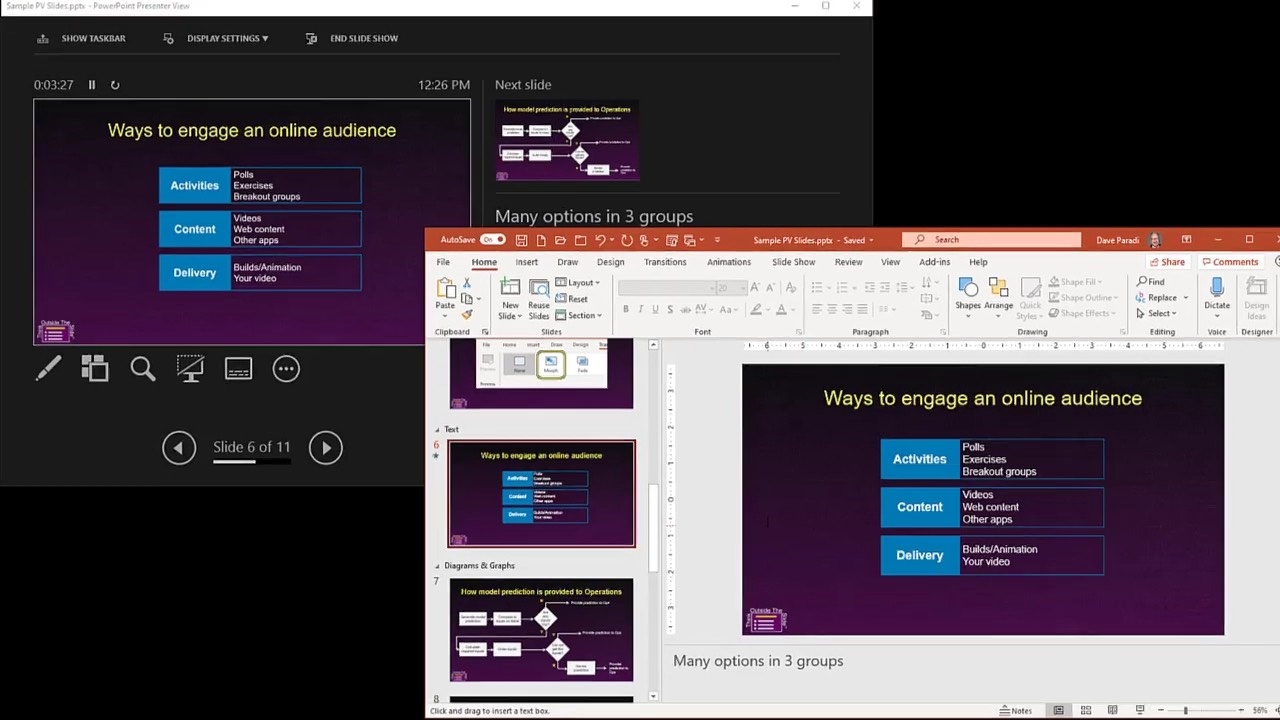The height and width of the screenshot is (720, 1280).
Task: Open the Transitions ribbon tab
Action: [x=665, y=262]
